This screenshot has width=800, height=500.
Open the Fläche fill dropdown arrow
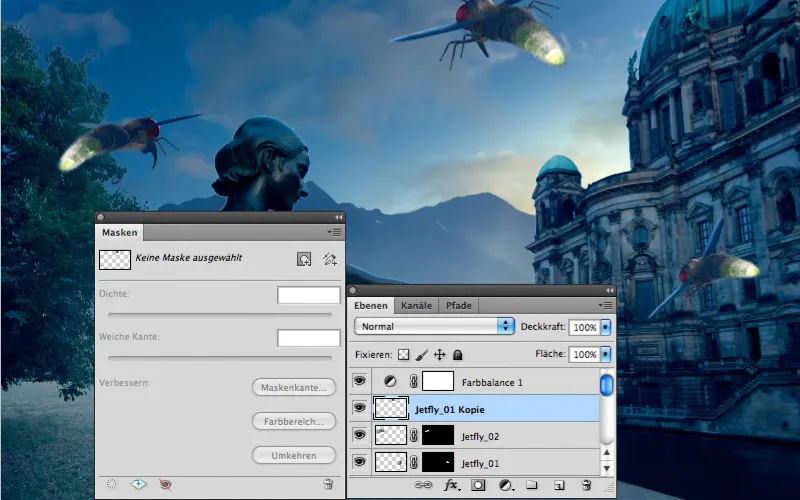(x=606, y=354)
